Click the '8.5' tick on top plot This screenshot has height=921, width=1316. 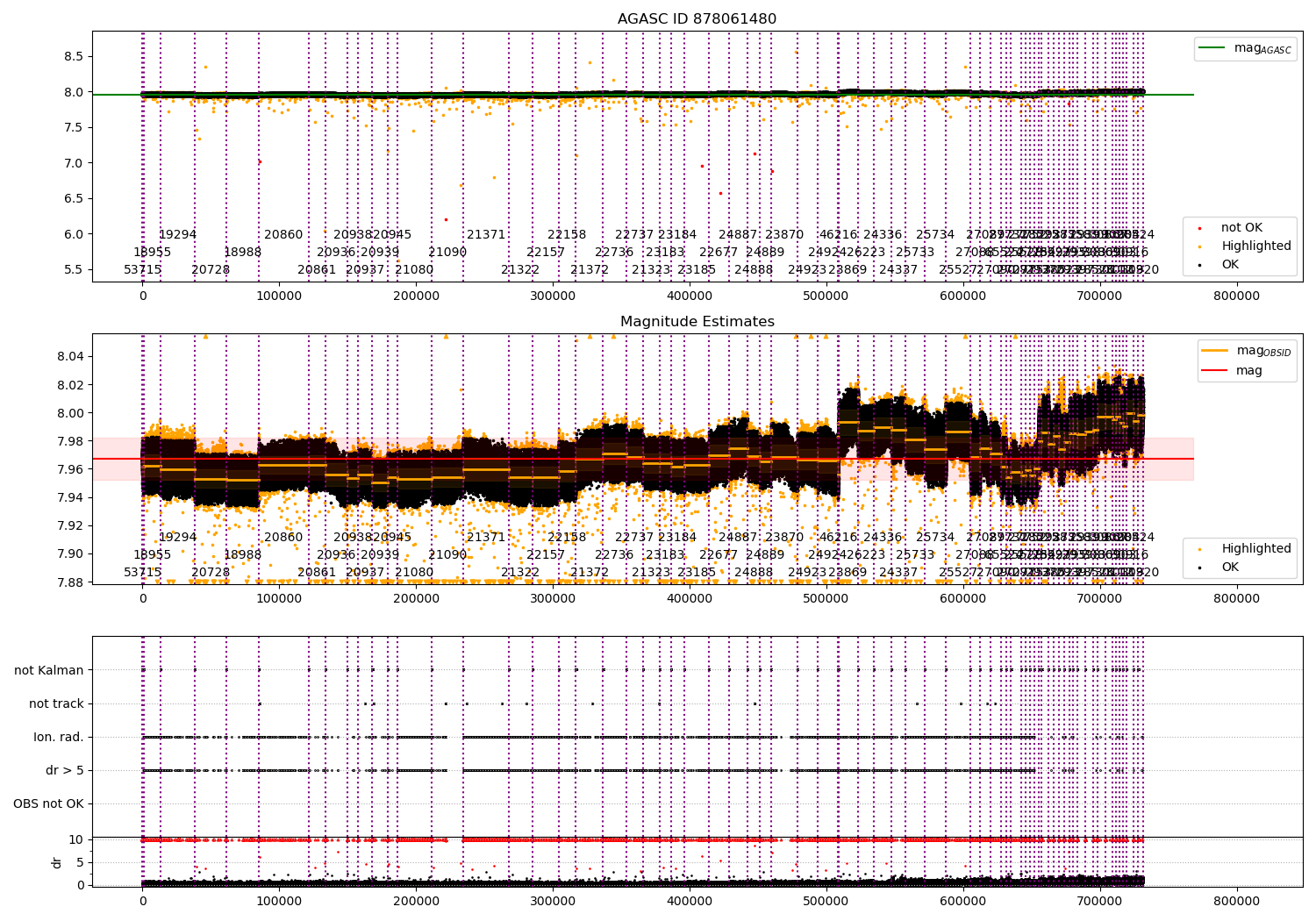(74, 56)
